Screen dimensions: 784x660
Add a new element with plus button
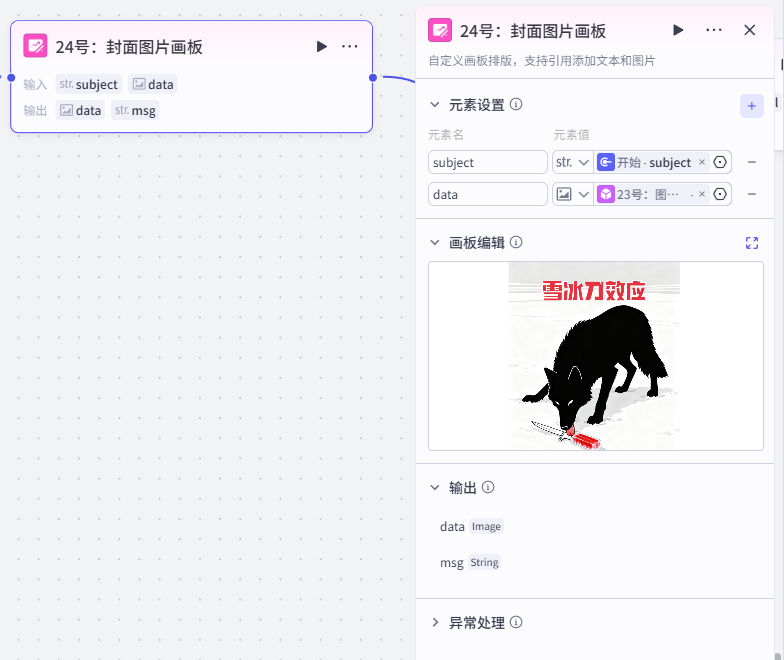pyautogui.click(x=752, y=106)
